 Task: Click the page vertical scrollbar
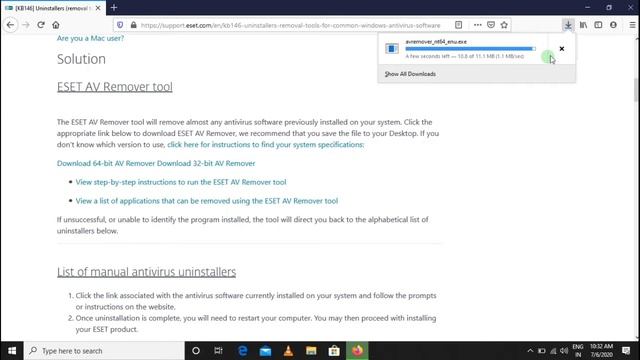[x=636, y=90]
